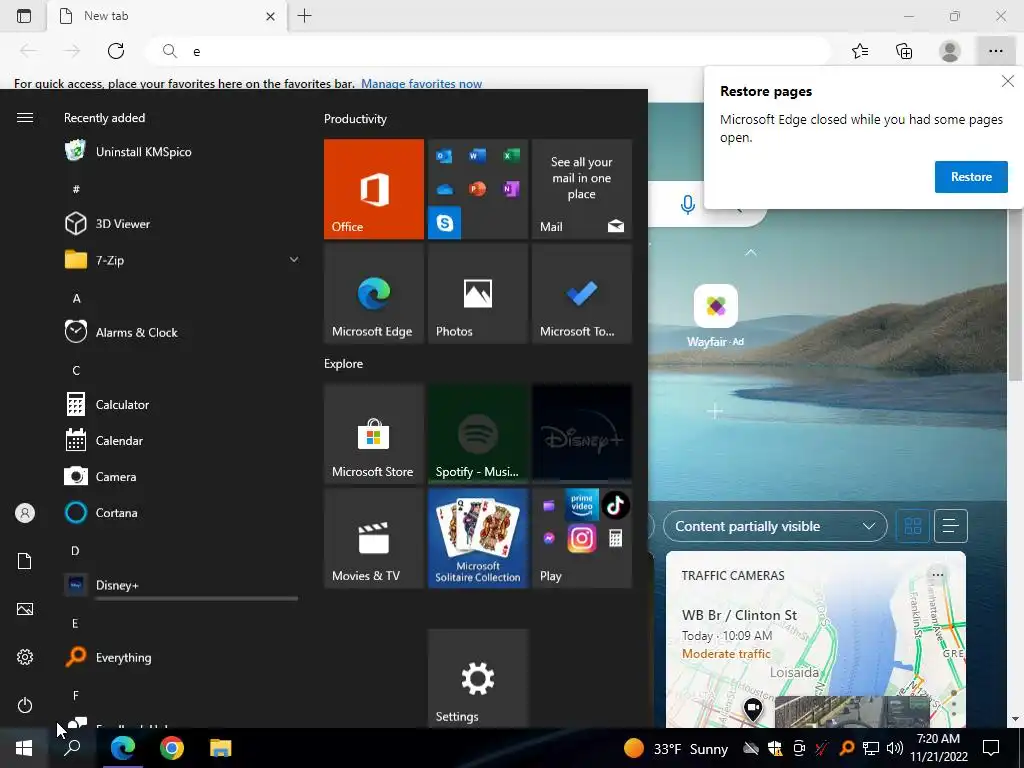
Task: Launch Microsoft Edge tile in Start menu
Action: (374, 293)
